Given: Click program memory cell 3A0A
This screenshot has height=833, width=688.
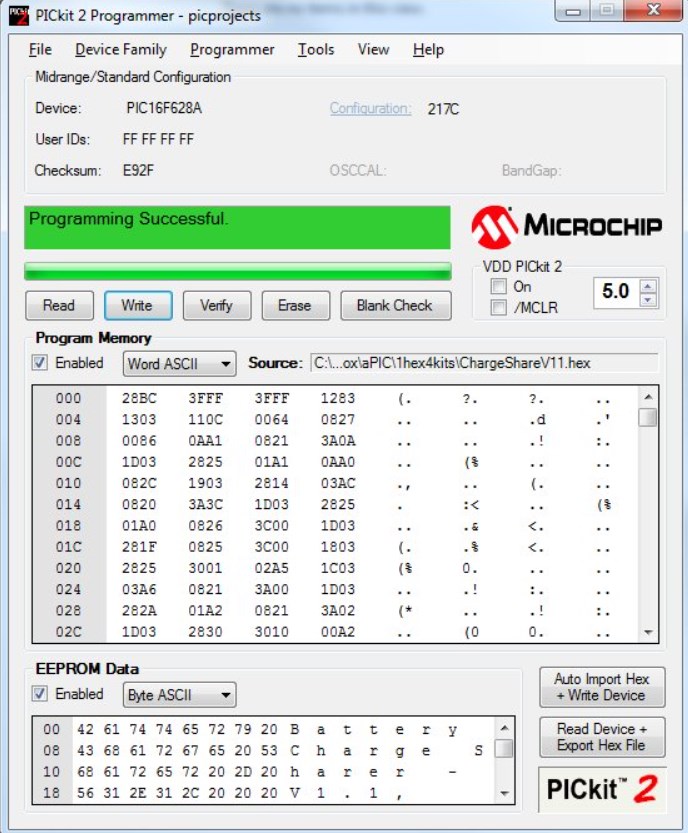Looking at the screenshot, I should tap(338, 441).
